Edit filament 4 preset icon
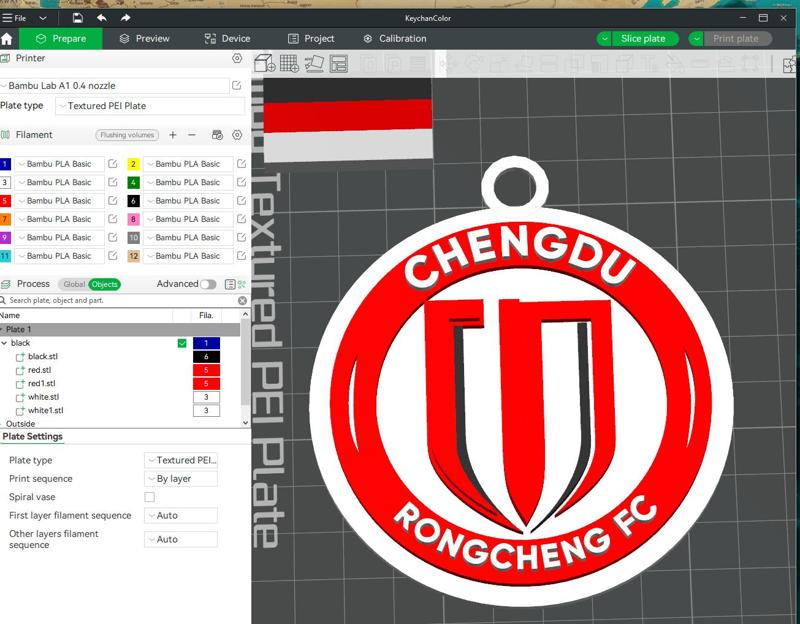Viewport: 800px width, 624px height. tap(241, 182)
